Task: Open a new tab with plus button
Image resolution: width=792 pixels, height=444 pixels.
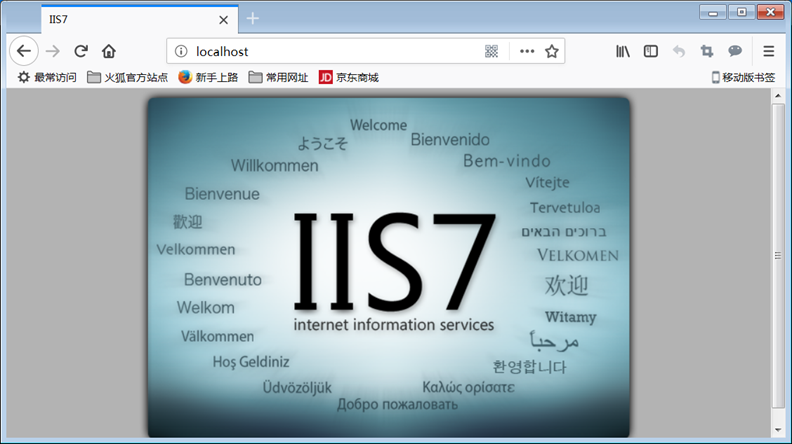Action: coord(253,19)
